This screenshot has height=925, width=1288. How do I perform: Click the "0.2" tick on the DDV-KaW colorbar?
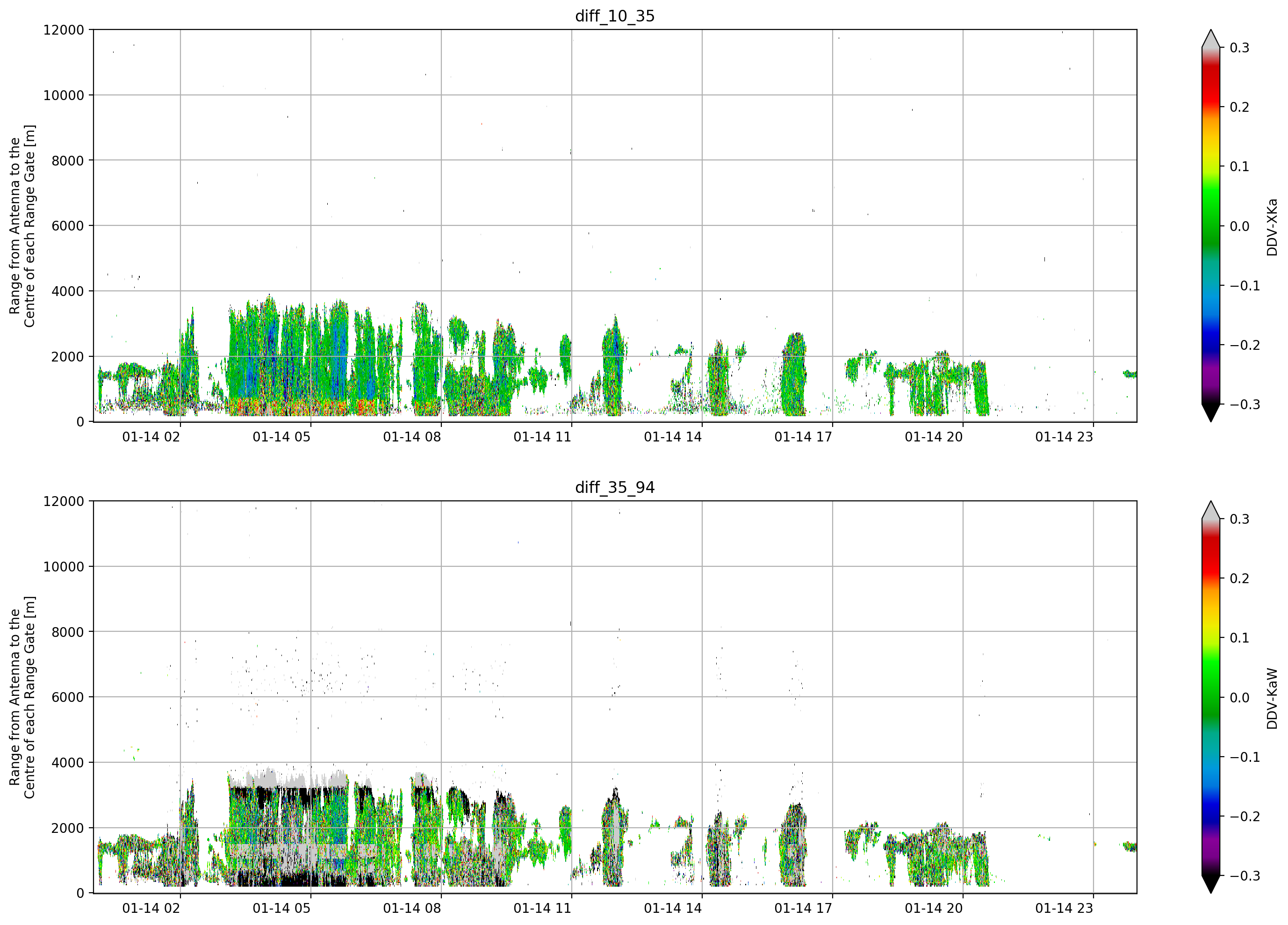pos(1240,579)
